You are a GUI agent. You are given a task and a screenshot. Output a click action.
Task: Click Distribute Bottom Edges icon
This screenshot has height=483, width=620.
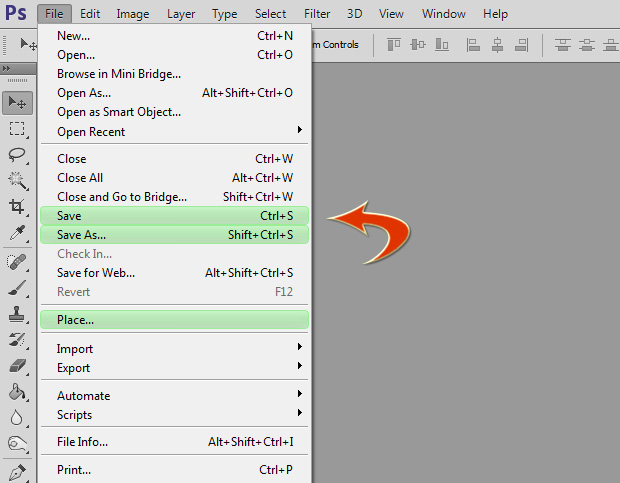[x=611, y=45]
